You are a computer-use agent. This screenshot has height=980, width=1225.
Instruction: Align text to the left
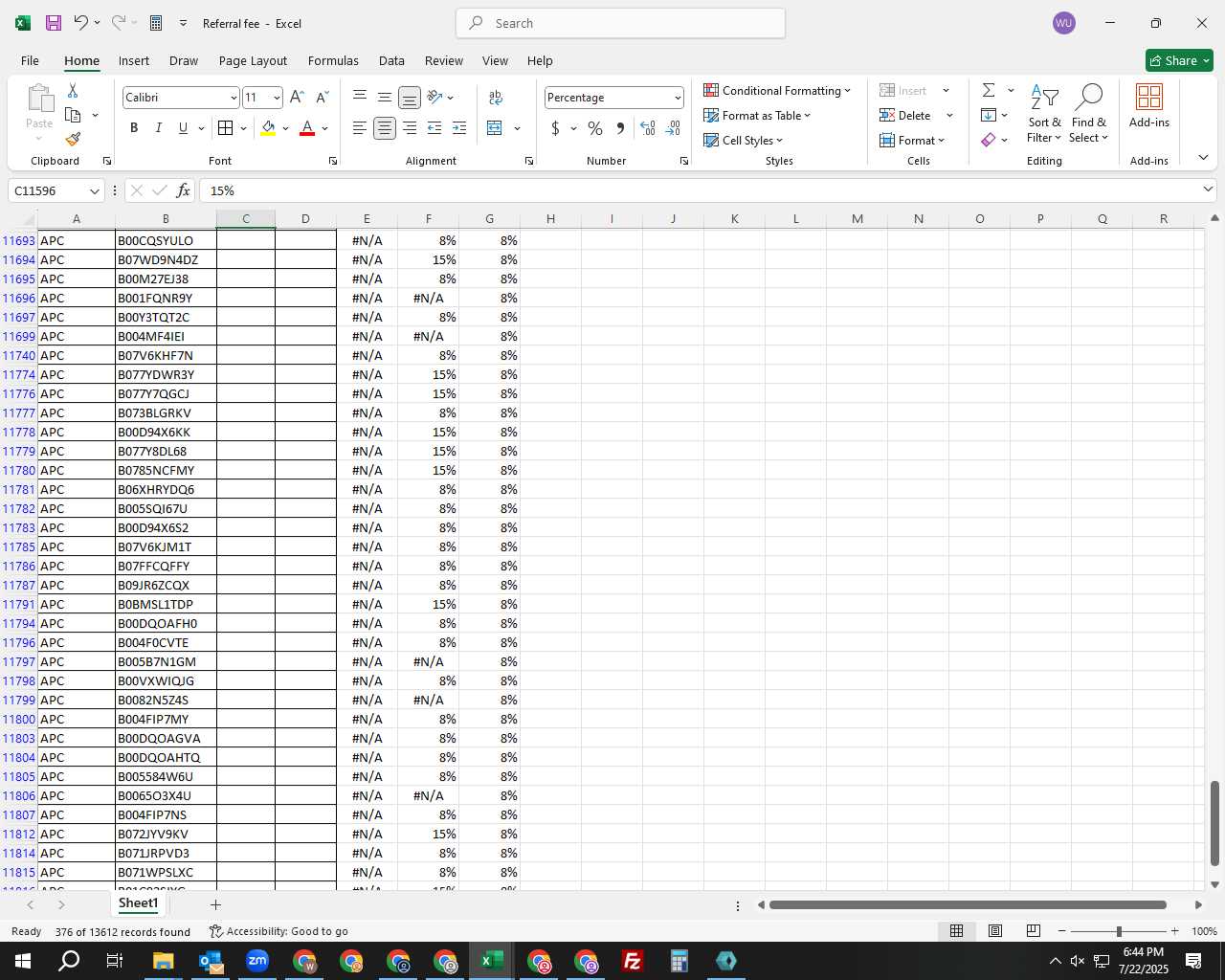point(359,128)
